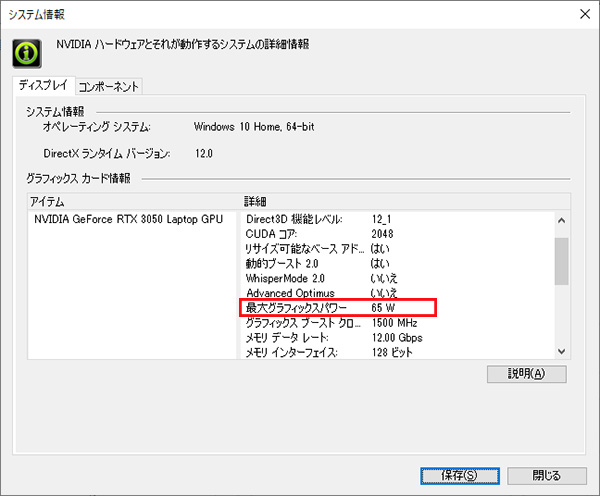
Task: Select NVIDIA GeForce RTX 3050 Laptop GPU item
Action: [x=128, y=219]
